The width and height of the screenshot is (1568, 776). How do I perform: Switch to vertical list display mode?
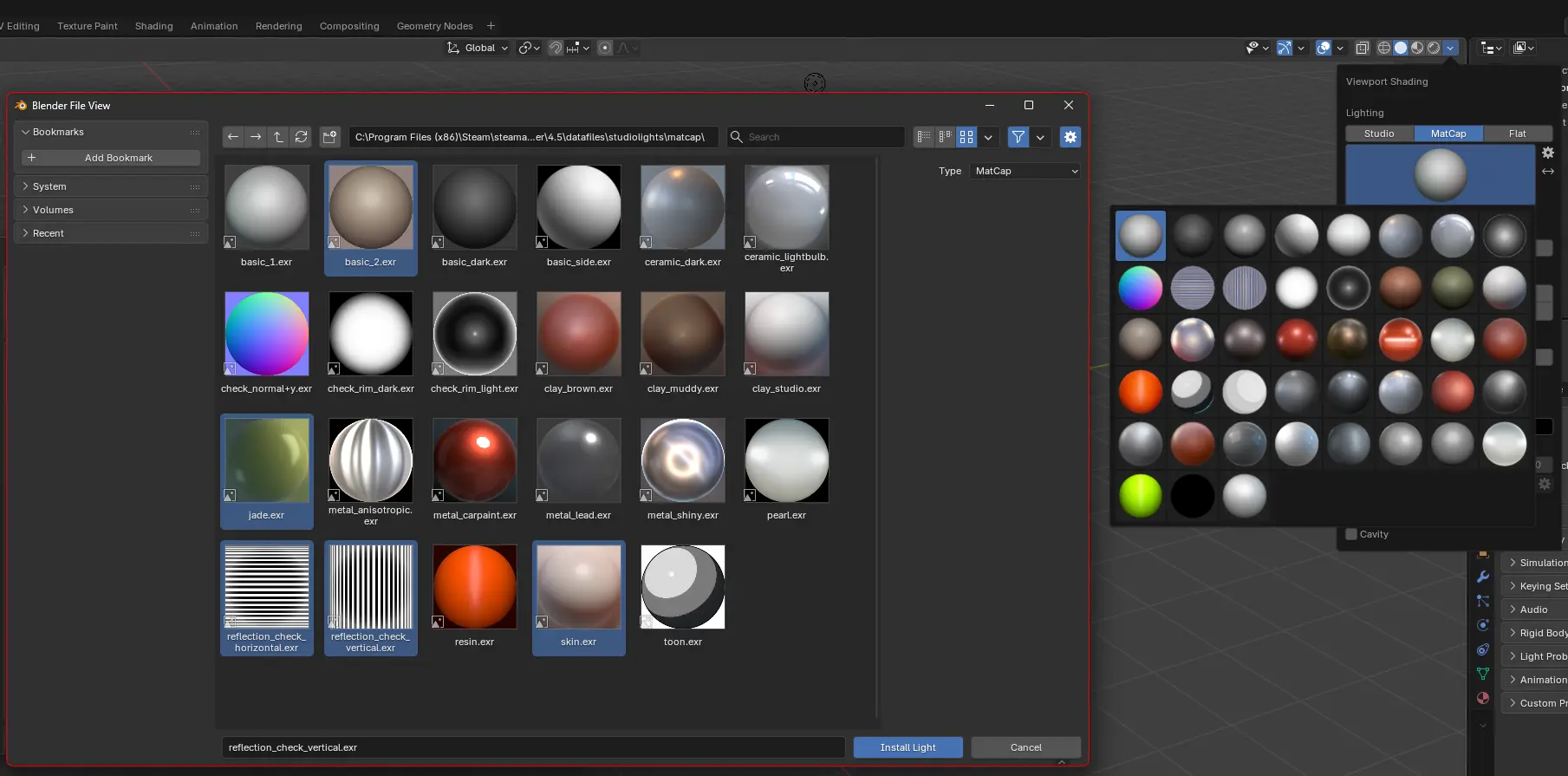(924, 137)
